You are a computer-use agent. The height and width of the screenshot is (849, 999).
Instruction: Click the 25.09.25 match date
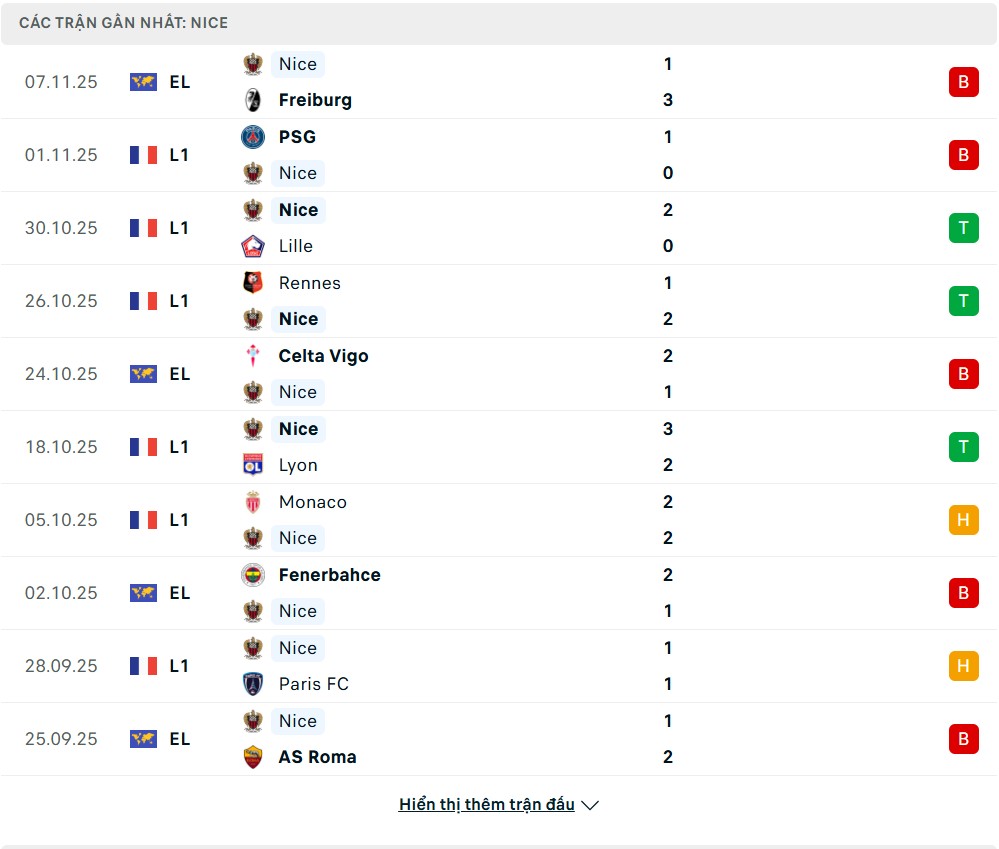pos(61,739)
